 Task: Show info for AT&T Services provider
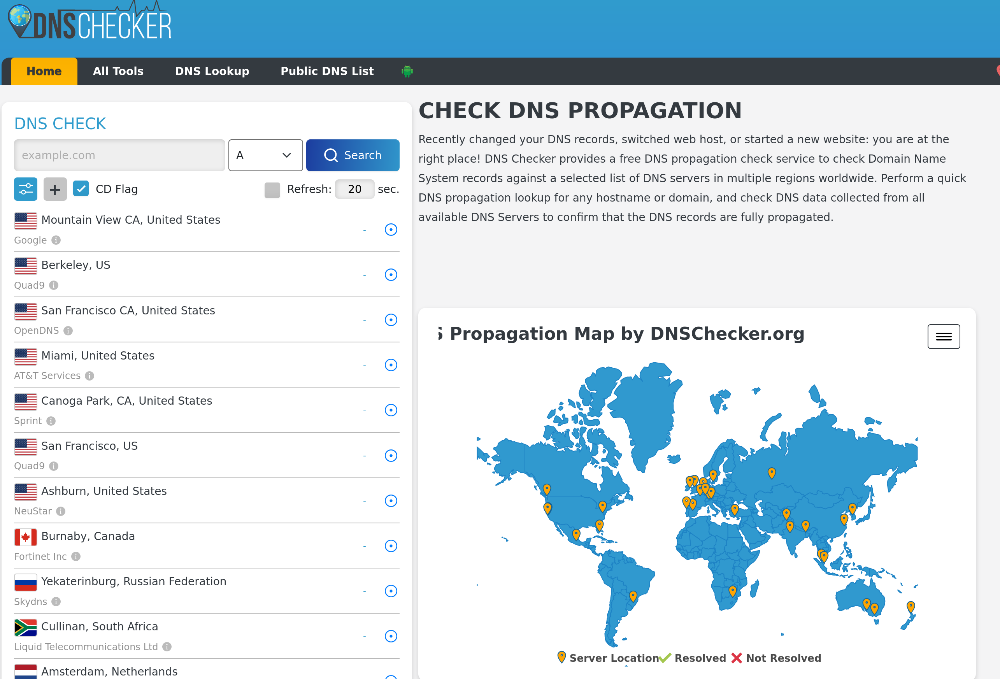(x=90, y=376)
